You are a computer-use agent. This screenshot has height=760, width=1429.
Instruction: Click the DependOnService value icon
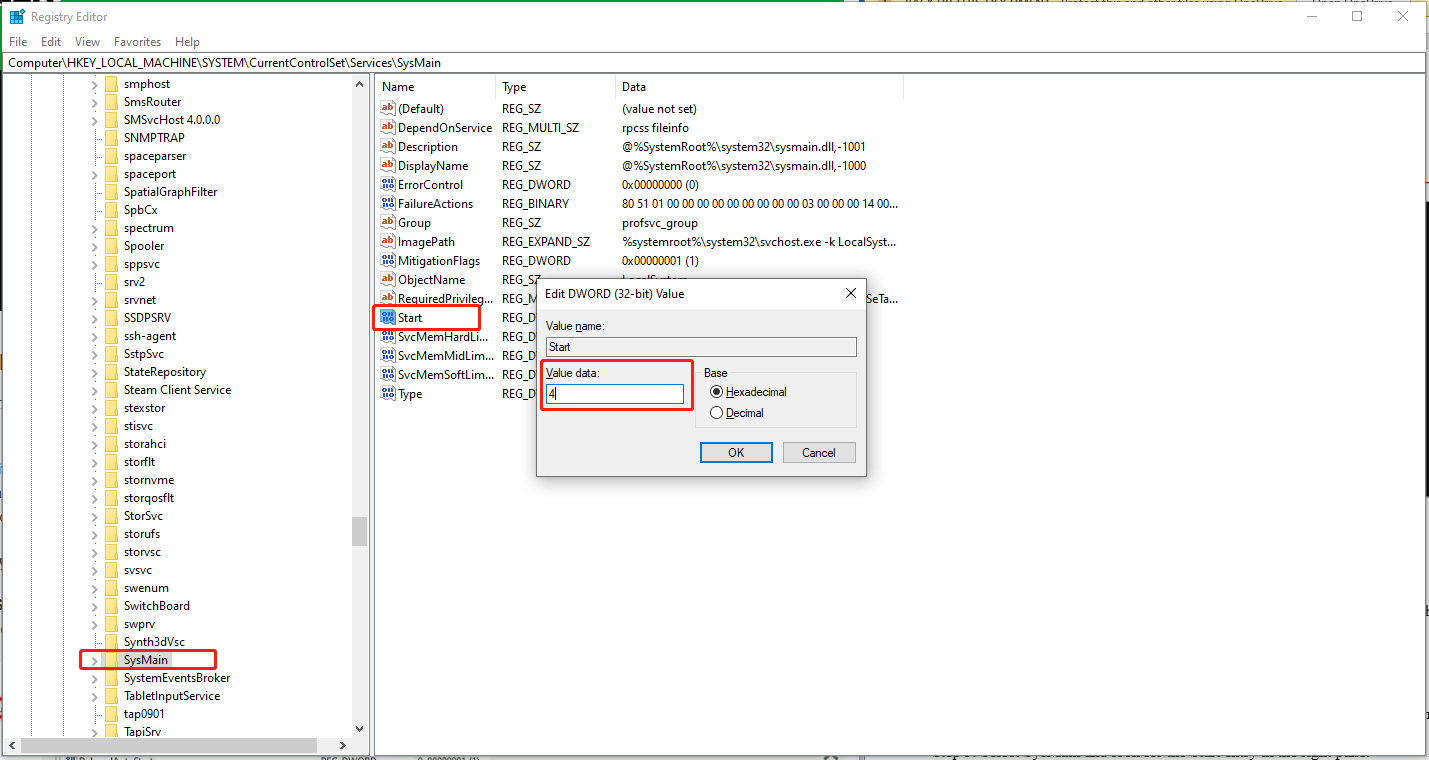389,127
